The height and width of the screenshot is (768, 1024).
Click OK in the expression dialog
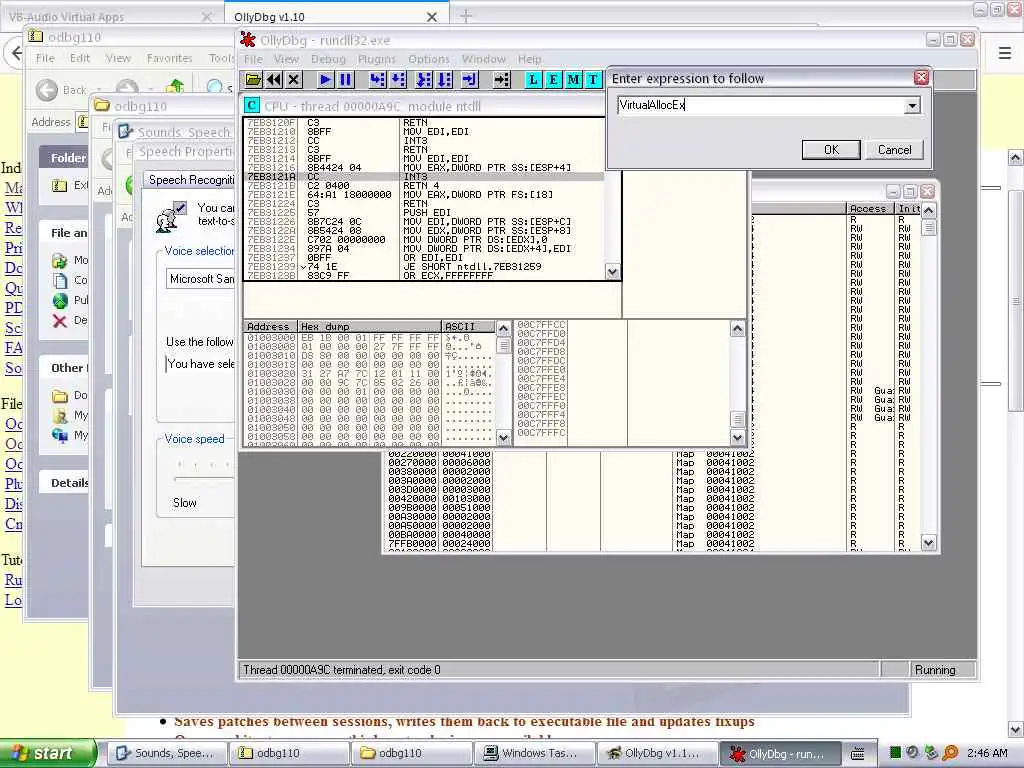pos(831,150)
